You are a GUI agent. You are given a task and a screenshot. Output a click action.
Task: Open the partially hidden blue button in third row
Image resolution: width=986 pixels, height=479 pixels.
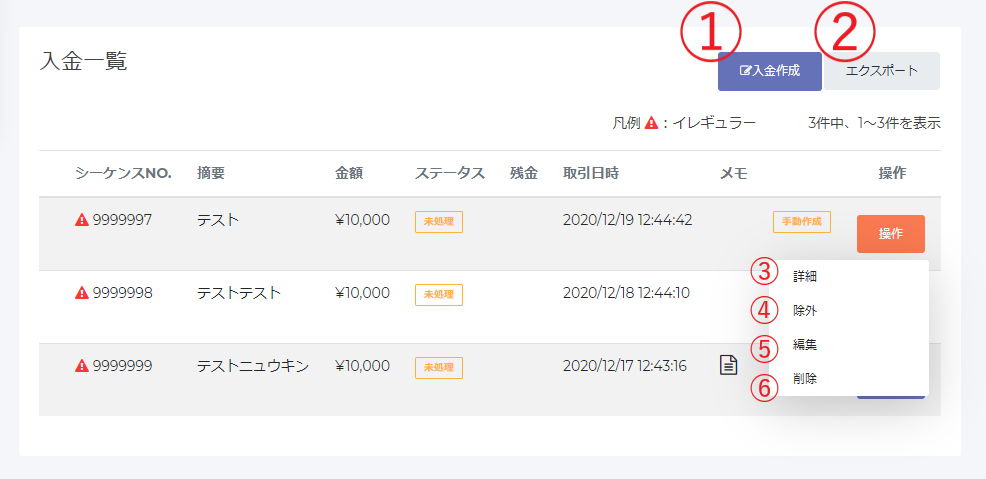pyautogui.click(x=890, y=396)
